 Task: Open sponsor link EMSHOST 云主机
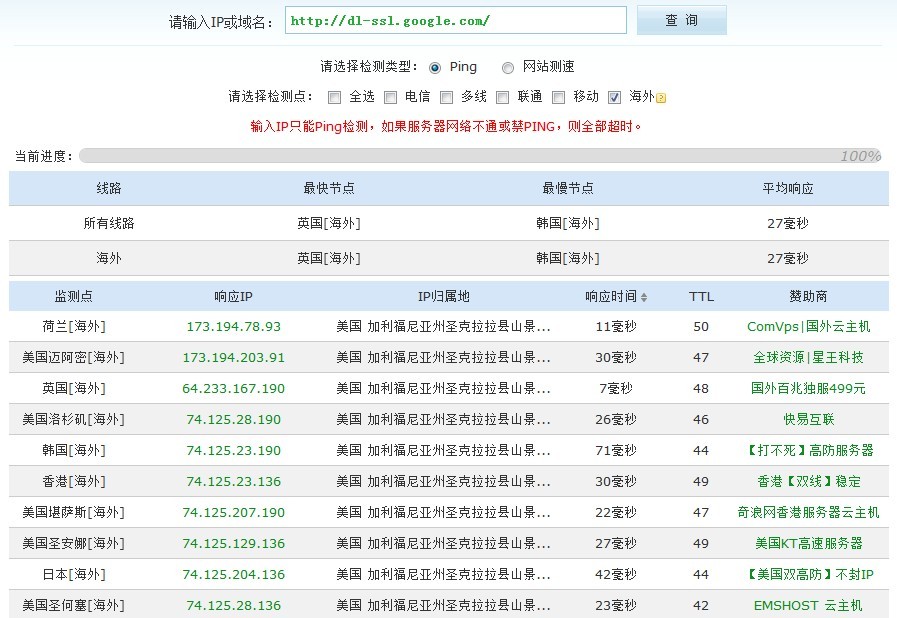point(808,605)
